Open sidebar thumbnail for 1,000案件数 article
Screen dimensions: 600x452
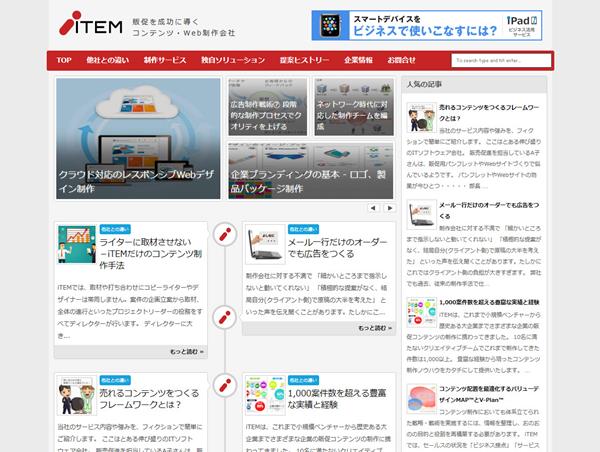[x=421, y=312]
